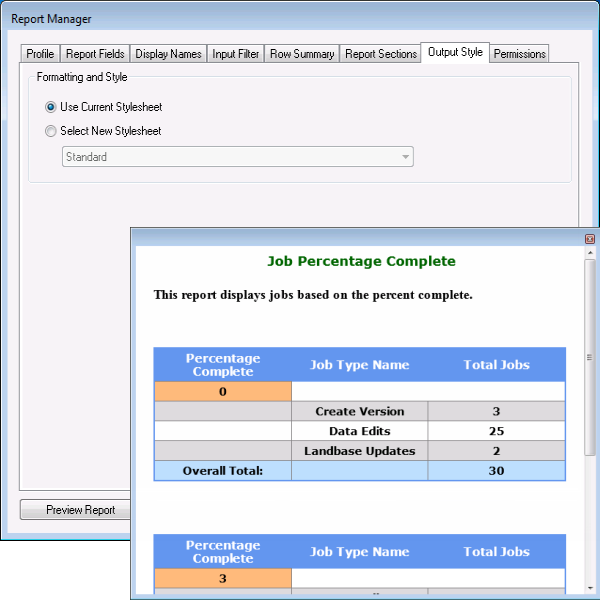Click the Overall Total row label
Screen dimensions: 600x600
(x=222, y=471)
